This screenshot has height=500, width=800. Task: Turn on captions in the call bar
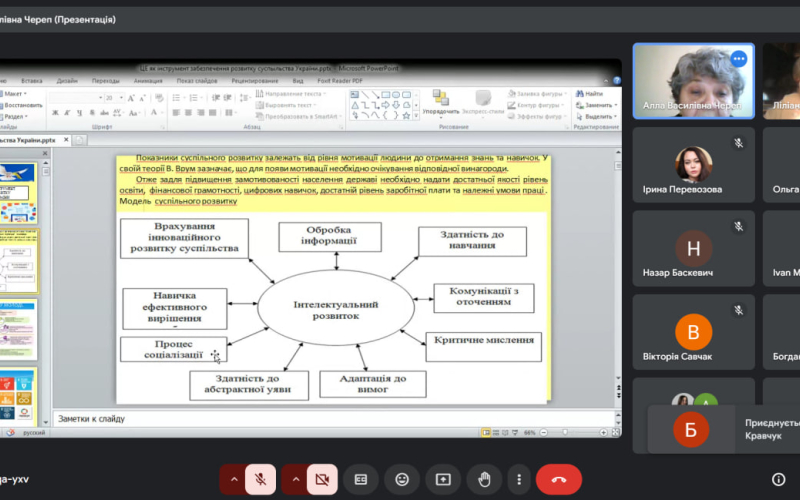point(361,479)
